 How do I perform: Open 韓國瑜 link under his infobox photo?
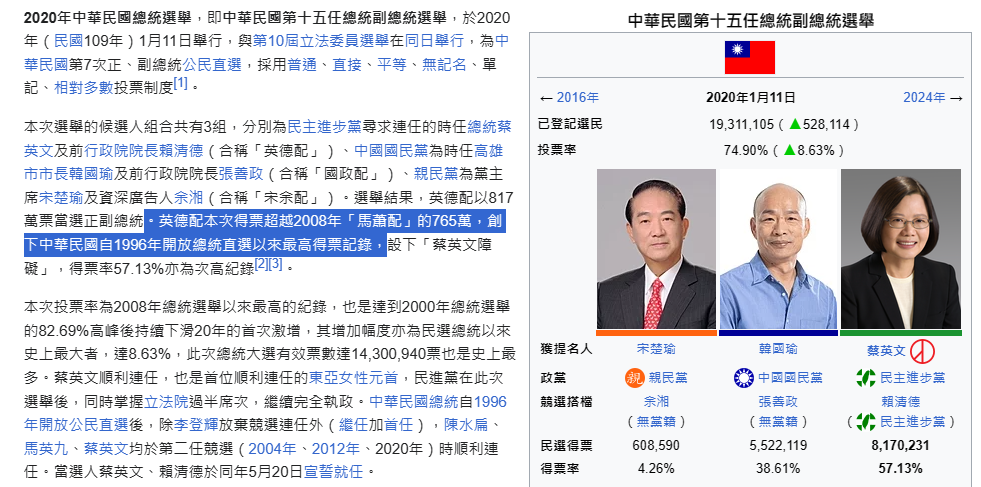[x=778, y=349]
